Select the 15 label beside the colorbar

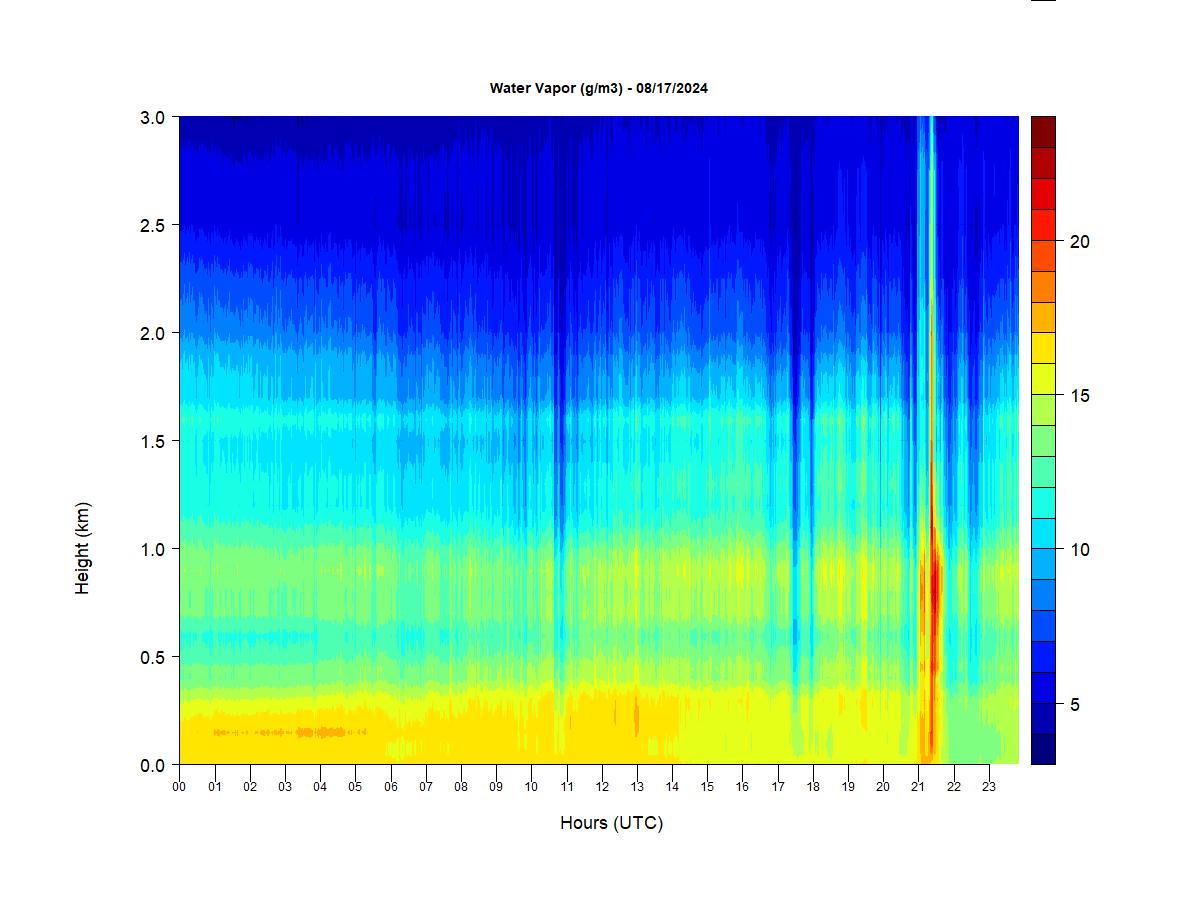(x=1079, y=396)
